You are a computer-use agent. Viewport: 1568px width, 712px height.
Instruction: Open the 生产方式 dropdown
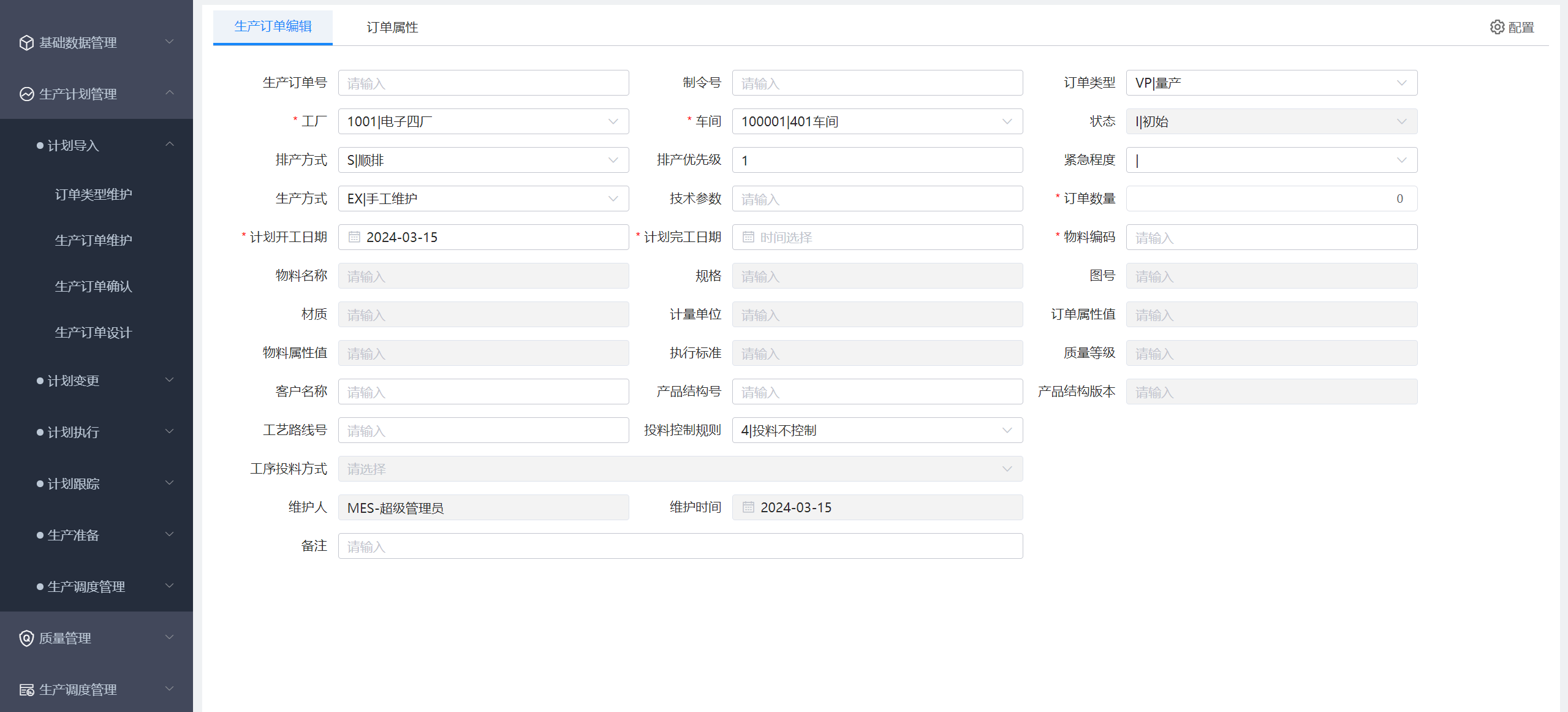click(483, 199)
